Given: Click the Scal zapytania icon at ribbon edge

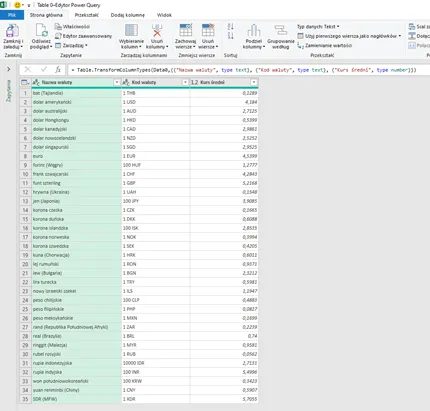Looking at the screenshot, I should tap(411, 26).
